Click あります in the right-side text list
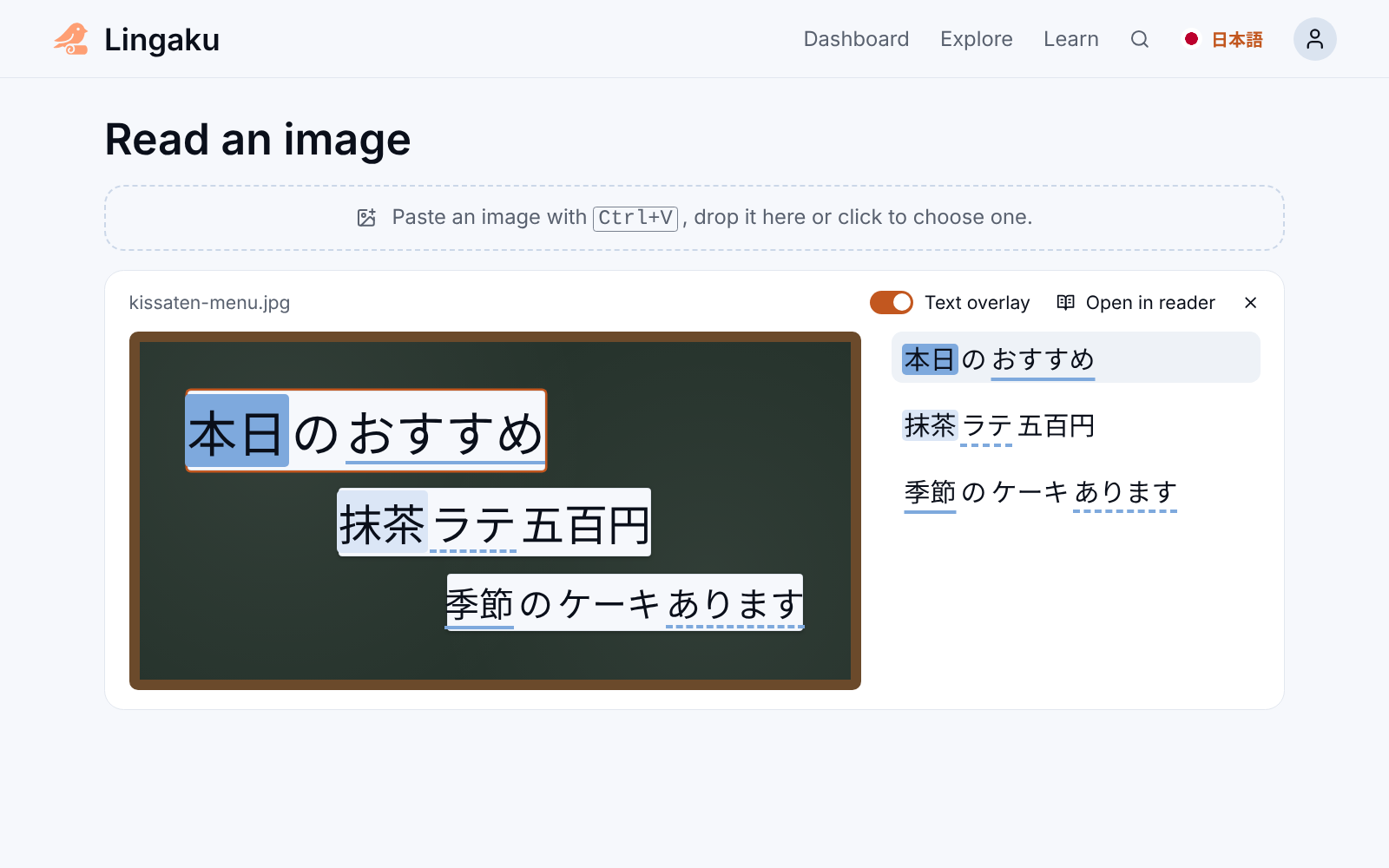This screenshot has height=868, width=1389. click(1125, 492)
